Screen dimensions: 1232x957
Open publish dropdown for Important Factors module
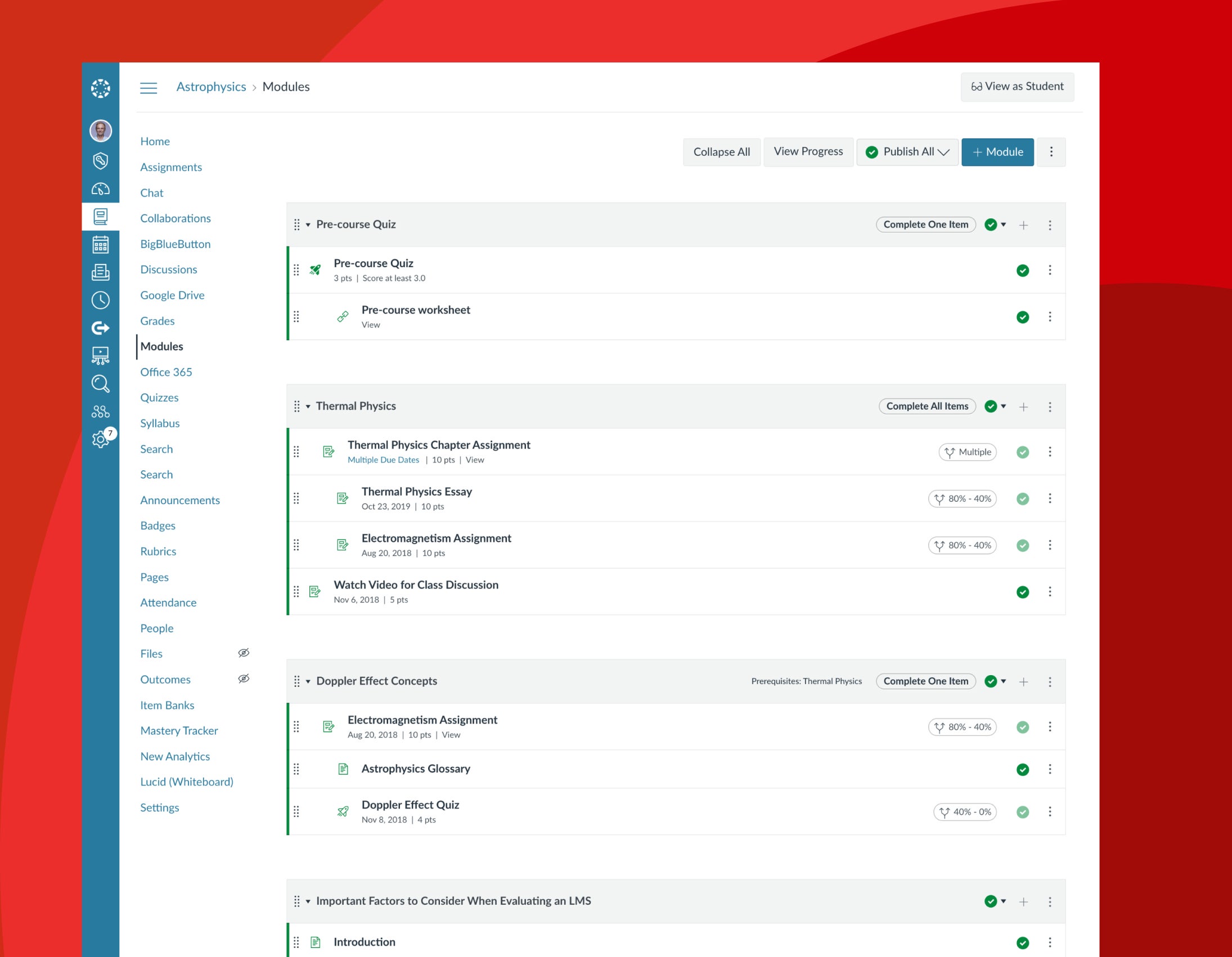pyautogui.click(x=996, y=901)
